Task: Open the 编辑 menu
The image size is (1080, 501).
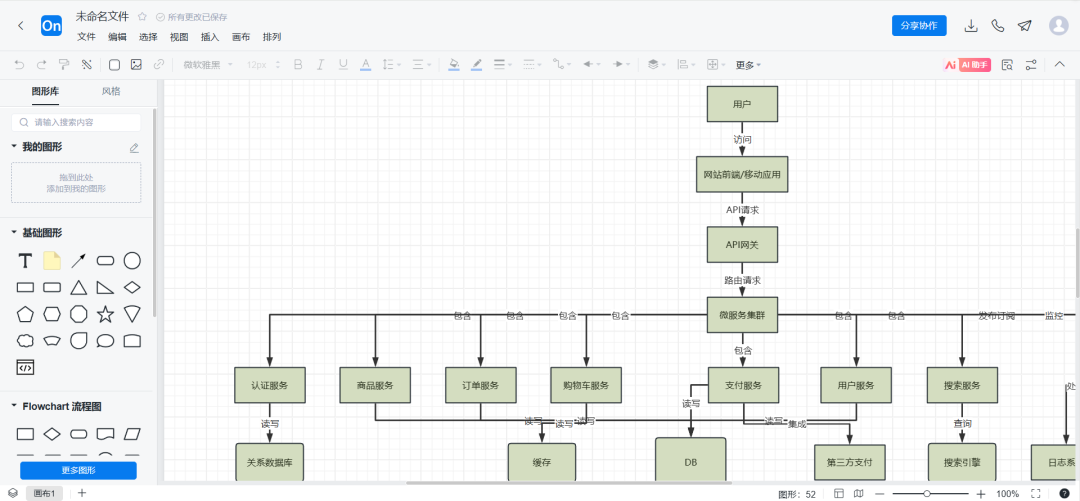Action: point(117,37)
